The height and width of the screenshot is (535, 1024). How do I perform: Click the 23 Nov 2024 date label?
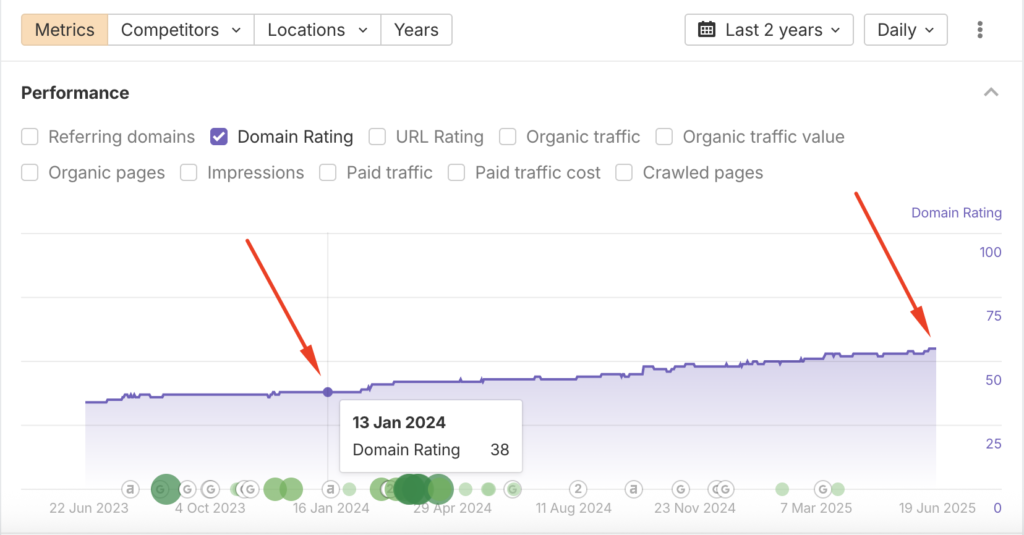point(695,508)
